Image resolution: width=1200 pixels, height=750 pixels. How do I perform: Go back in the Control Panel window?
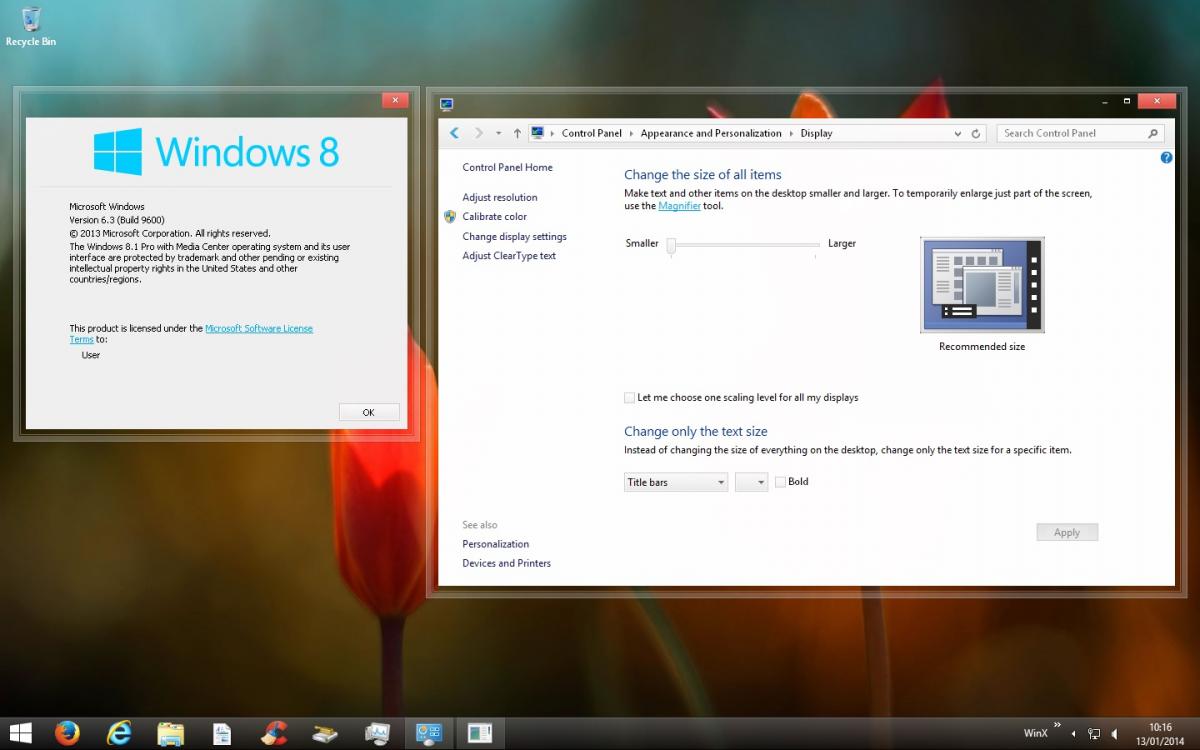(455, 133)
